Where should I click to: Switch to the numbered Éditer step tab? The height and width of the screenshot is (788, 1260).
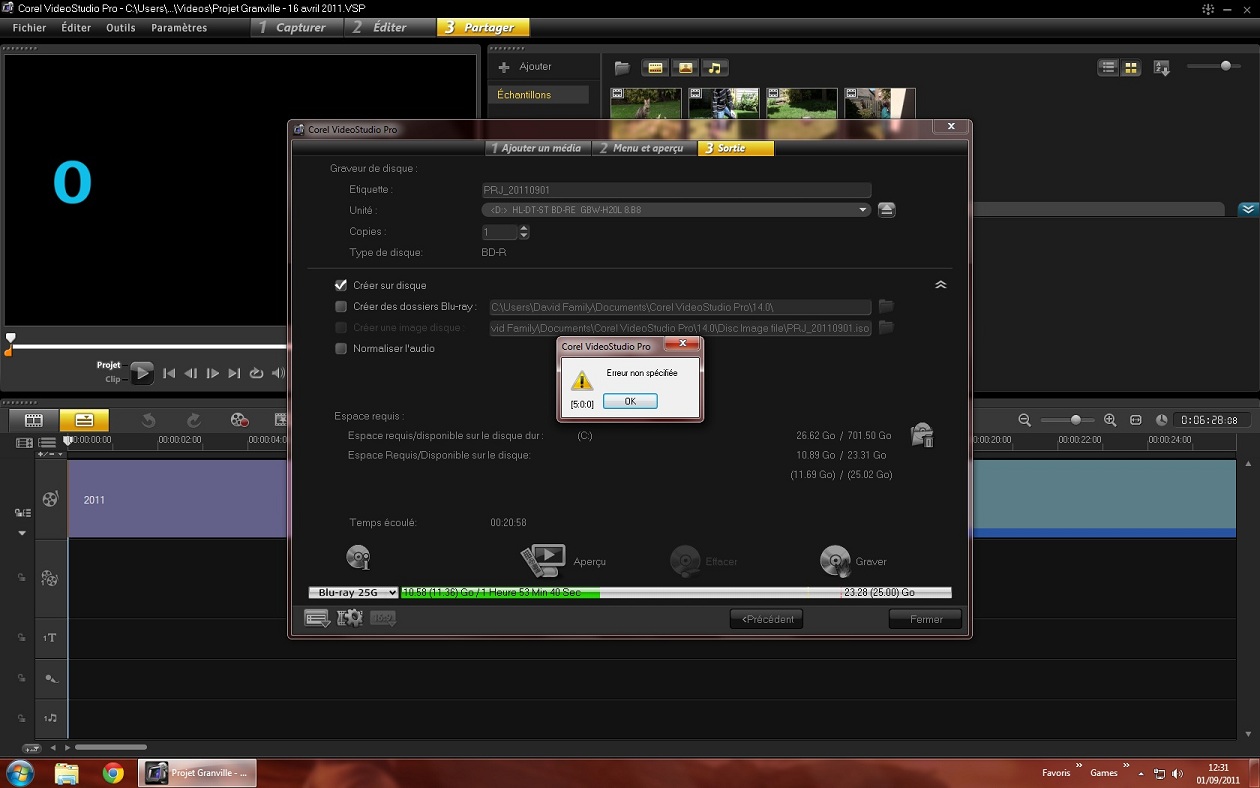[x=390, y=28]
